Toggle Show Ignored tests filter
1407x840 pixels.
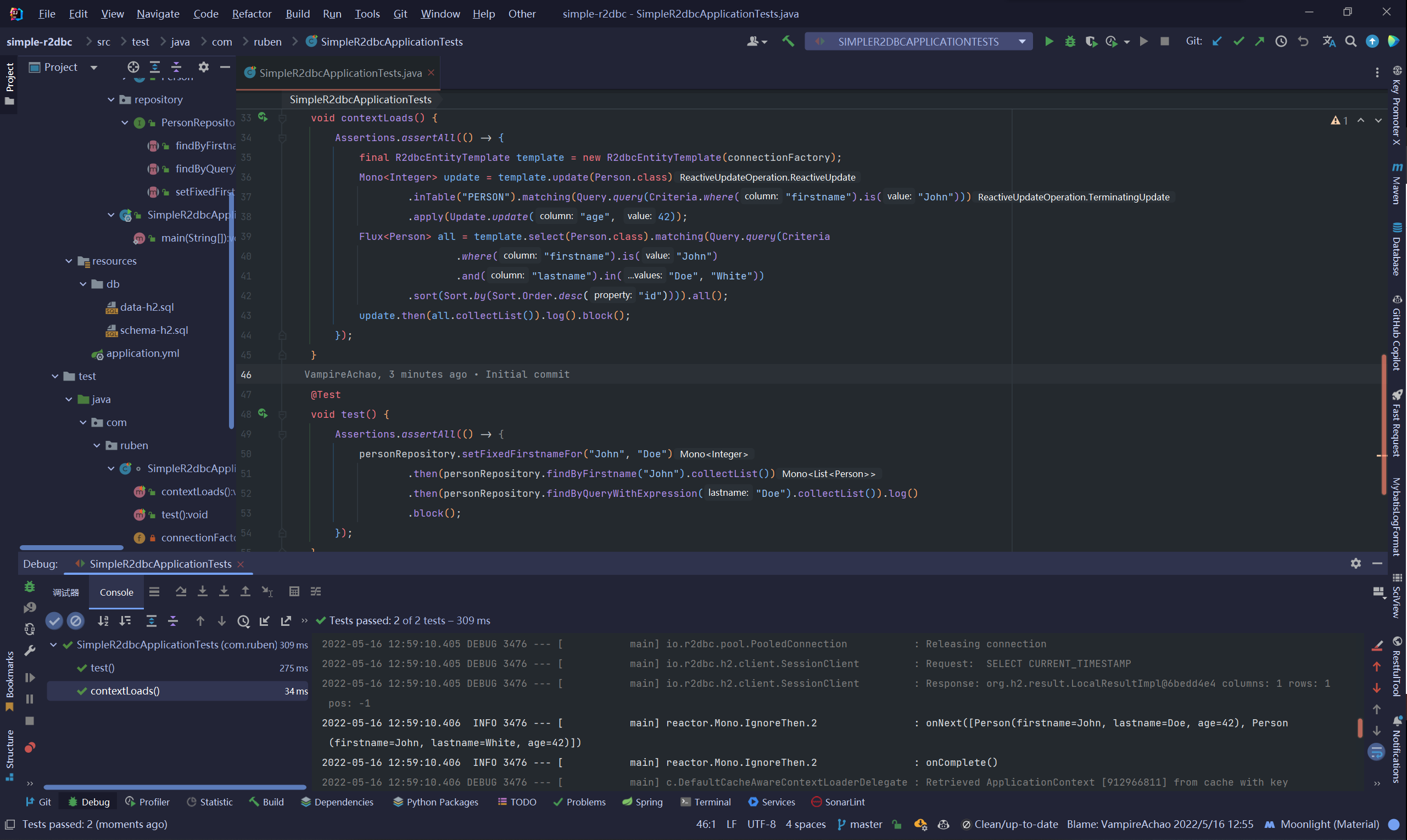[x=75, y=621]
